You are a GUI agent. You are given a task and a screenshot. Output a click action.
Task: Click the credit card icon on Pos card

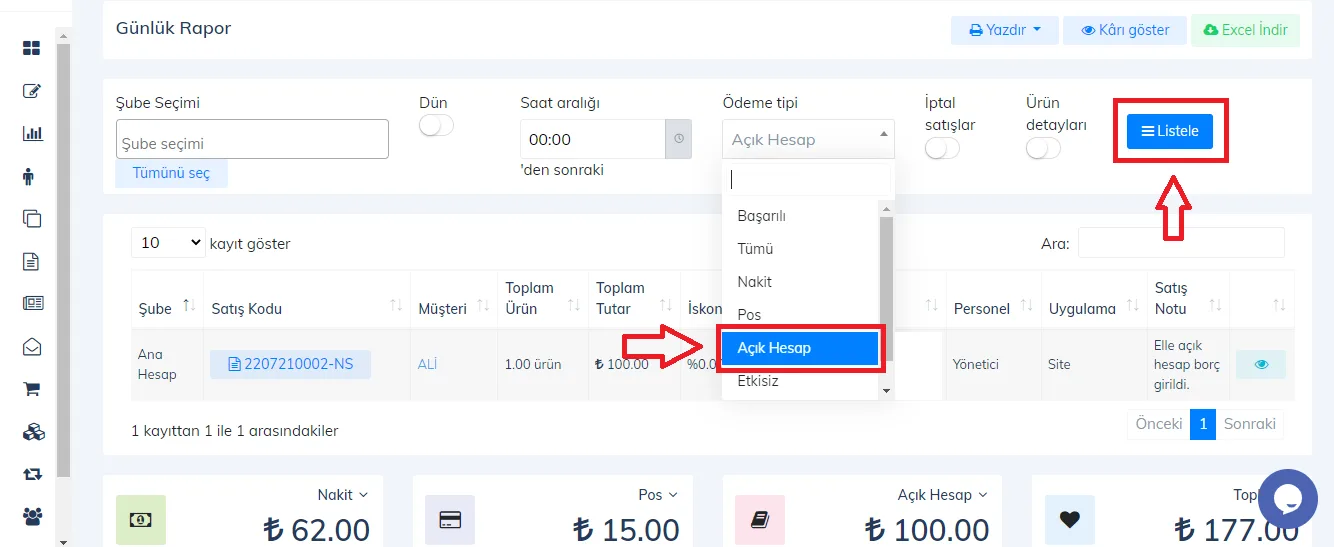tap(450, 519)
